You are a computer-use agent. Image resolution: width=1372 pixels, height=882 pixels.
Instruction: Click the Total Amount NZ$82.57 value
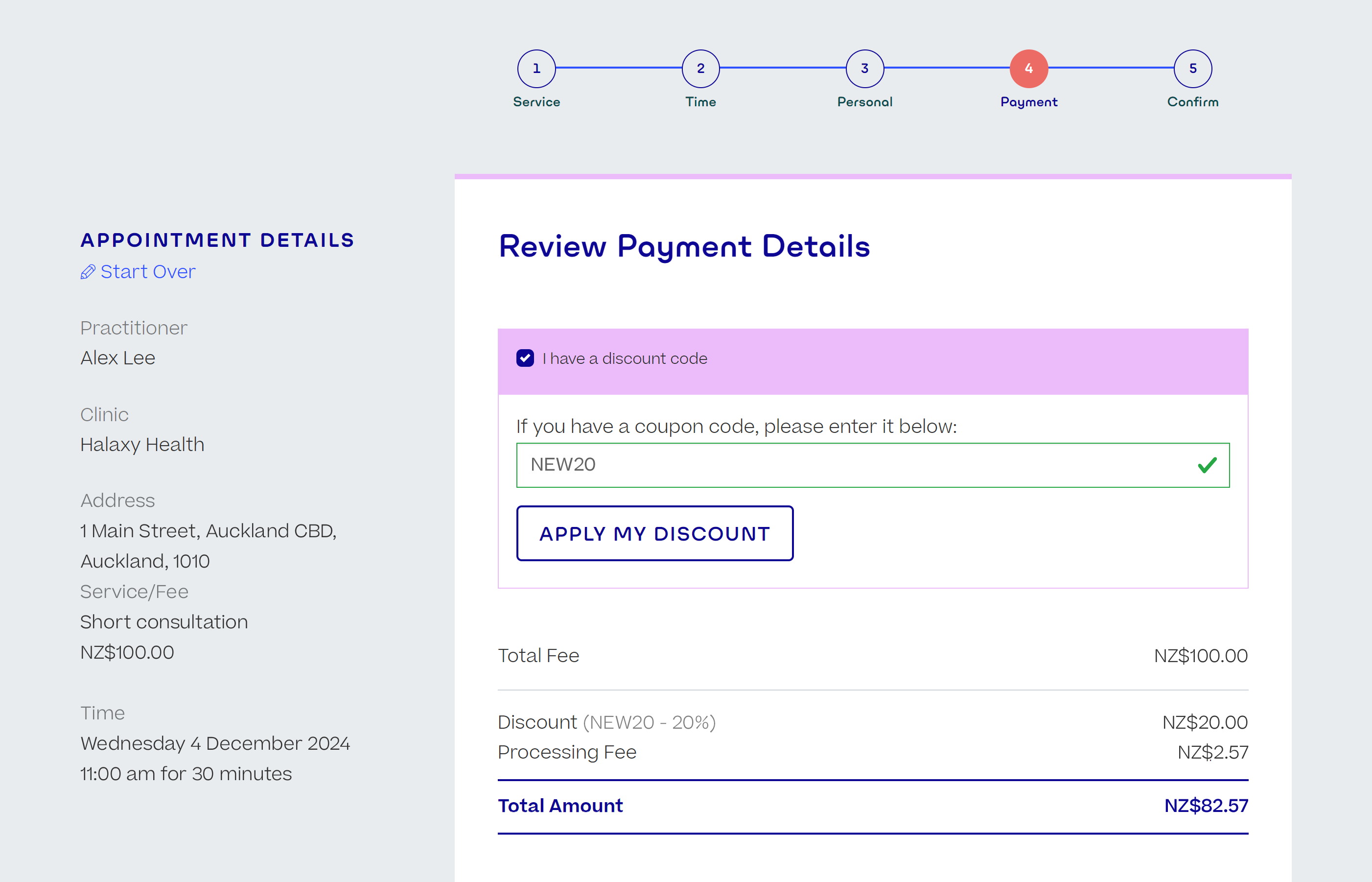point(1206,806)
